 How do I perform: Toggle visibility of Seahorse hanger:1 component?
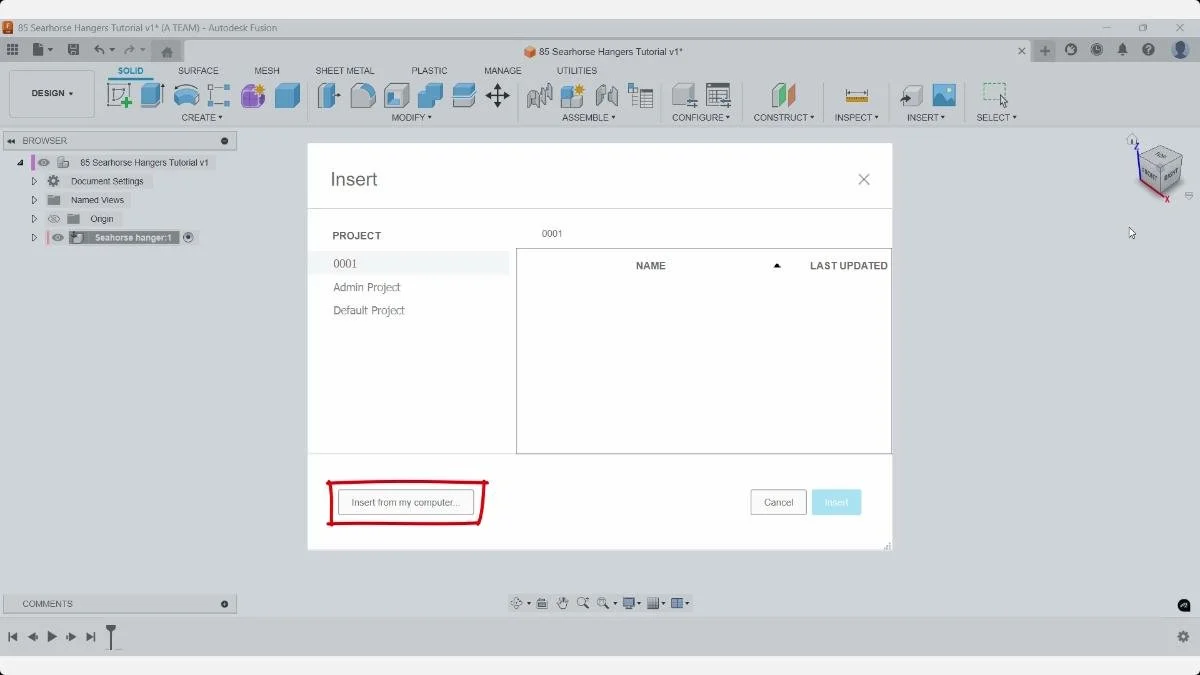(58, 238)
